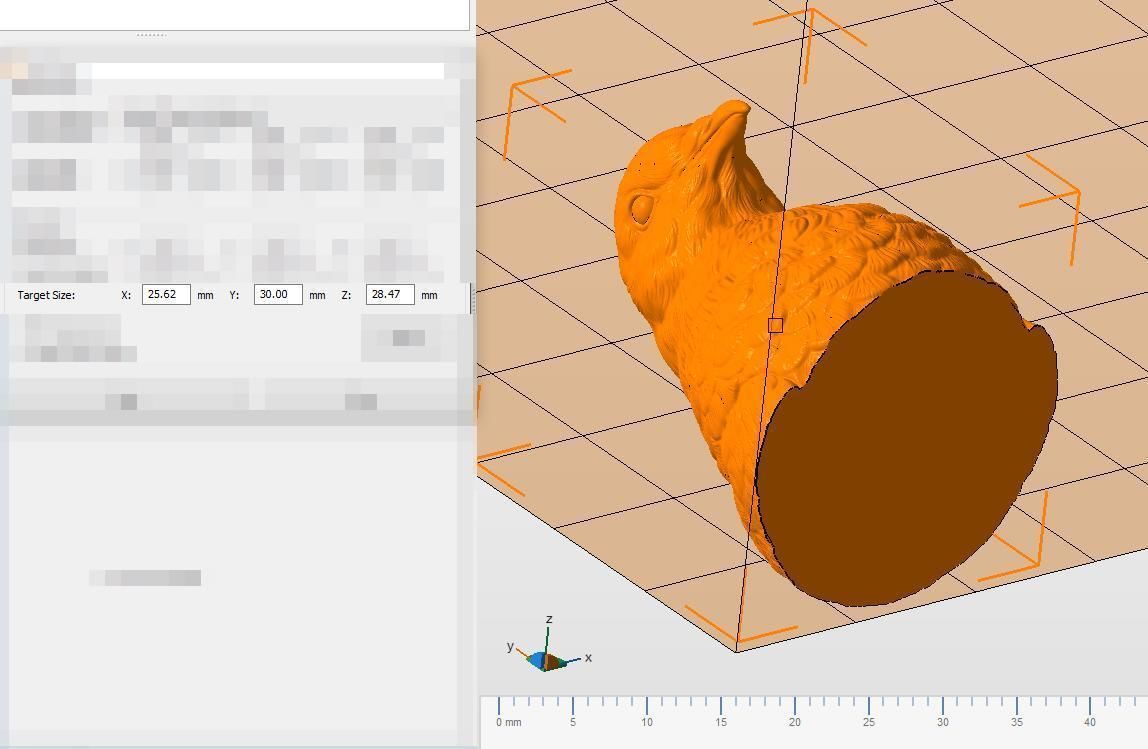Click the XYZ orientation axis gizmo
The height and width of the screenshot is (749, 1148).
click(x=549, y=646)
